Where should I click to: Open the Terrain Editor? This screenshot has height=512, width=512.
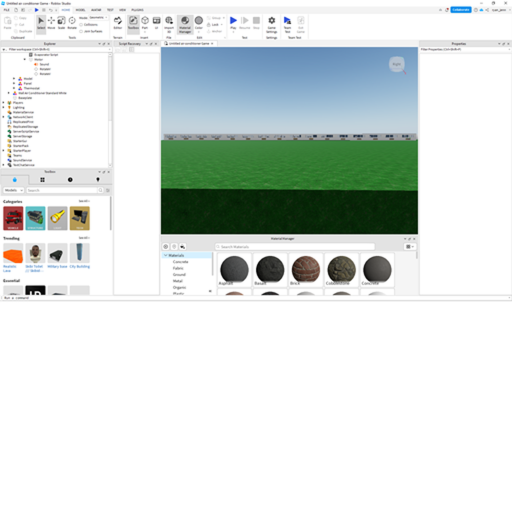pyautogui.click(x=118, y=23)
